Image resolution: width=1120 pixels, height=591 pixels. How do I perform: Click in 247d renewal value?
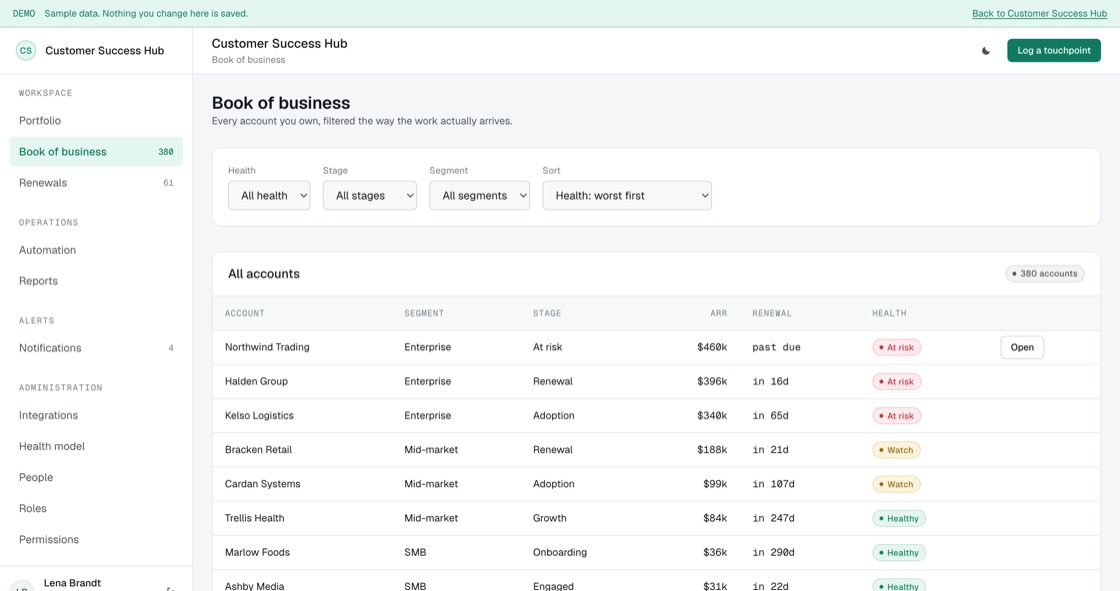(x=773, y=518)
